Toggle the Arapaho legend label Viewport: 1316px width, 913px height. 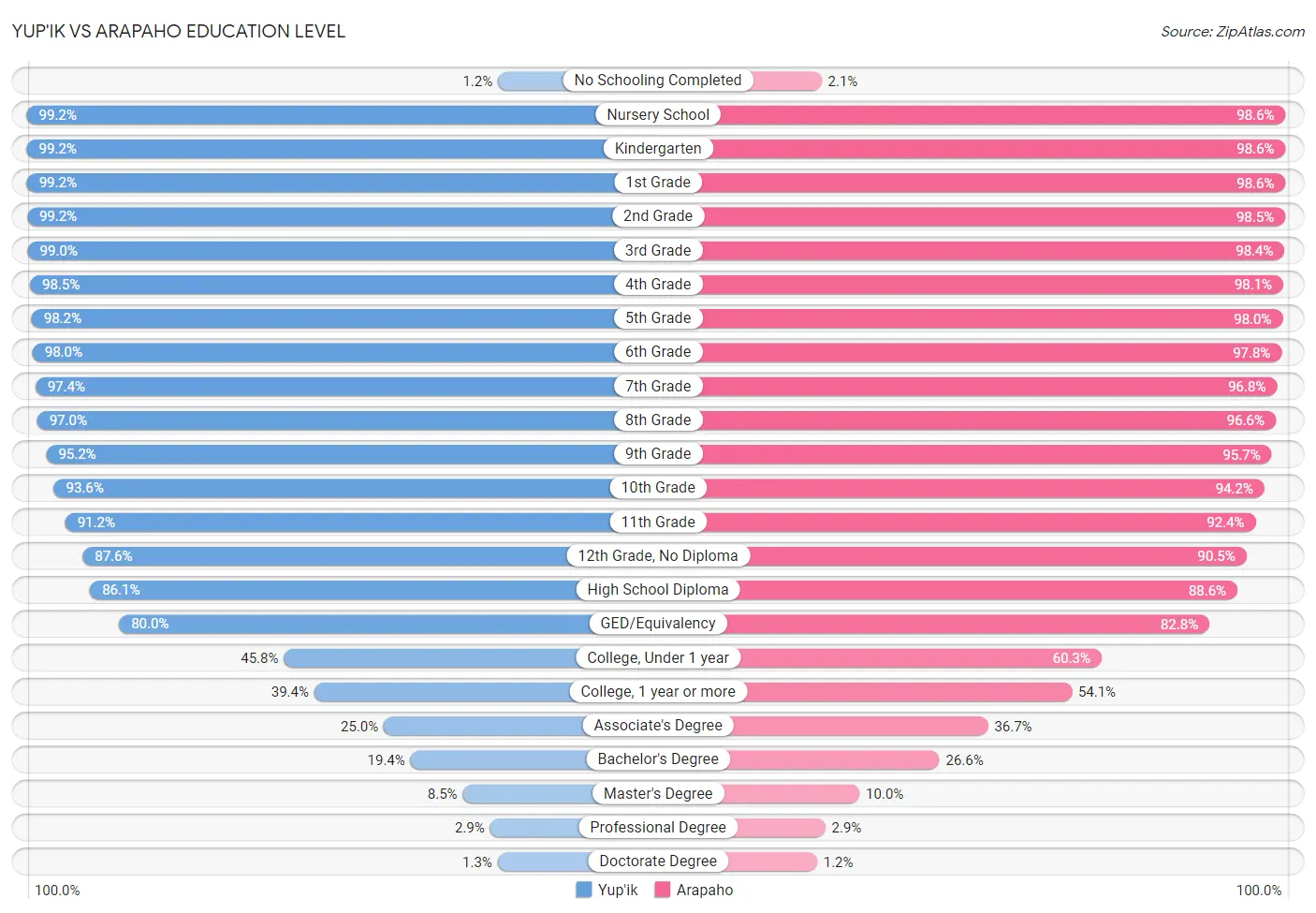(705, 890)
